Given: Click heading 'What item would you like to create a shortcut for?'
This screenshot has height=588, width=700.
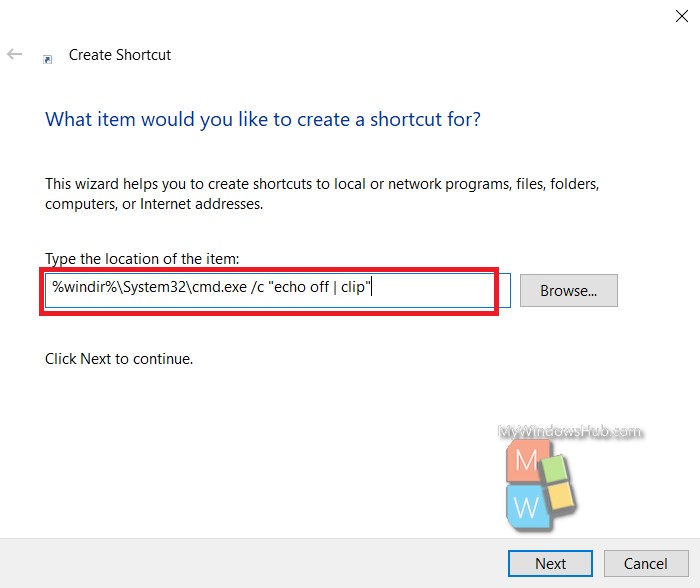Looking at the screenshot, I should pos(263,119).
